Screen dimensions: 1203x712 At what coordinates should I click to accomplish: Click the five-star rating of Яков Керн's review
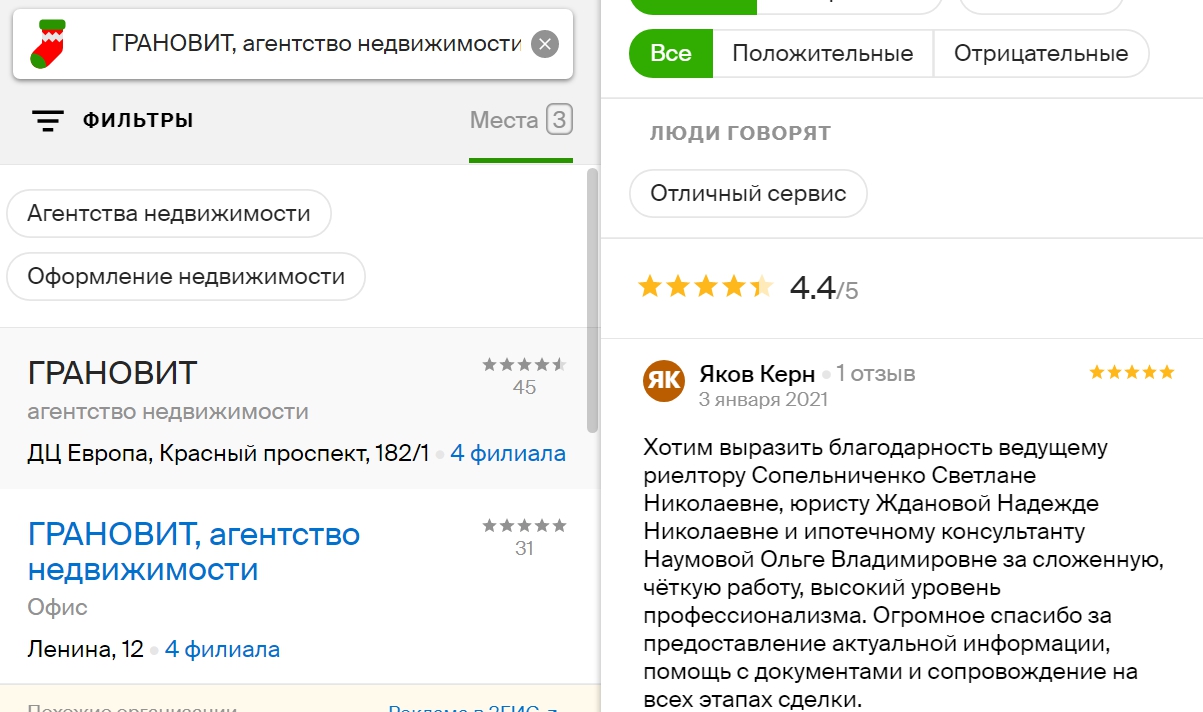[x=1131, y=373]
